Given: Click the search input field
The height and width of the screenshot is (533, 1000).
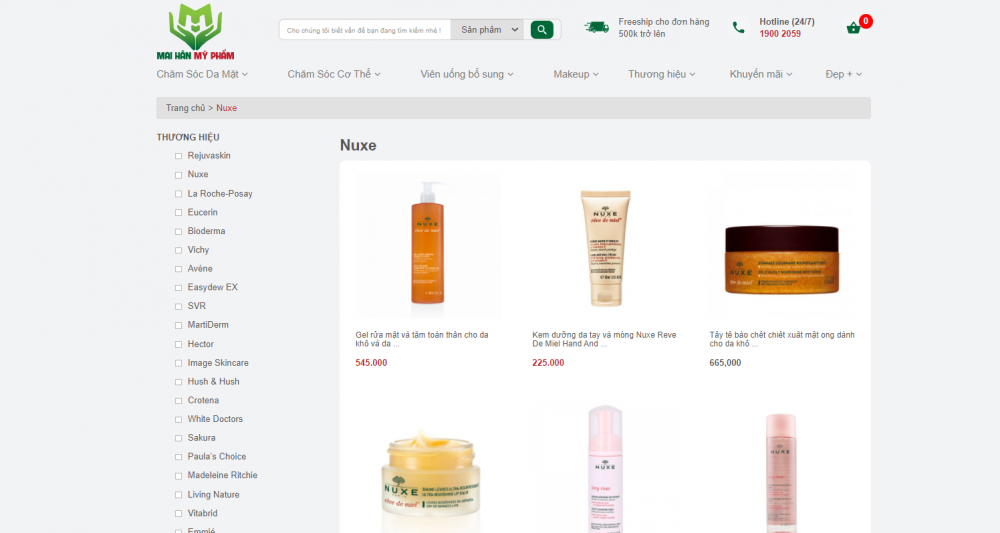Looking at the screenshot, I should tap(365, 30).
